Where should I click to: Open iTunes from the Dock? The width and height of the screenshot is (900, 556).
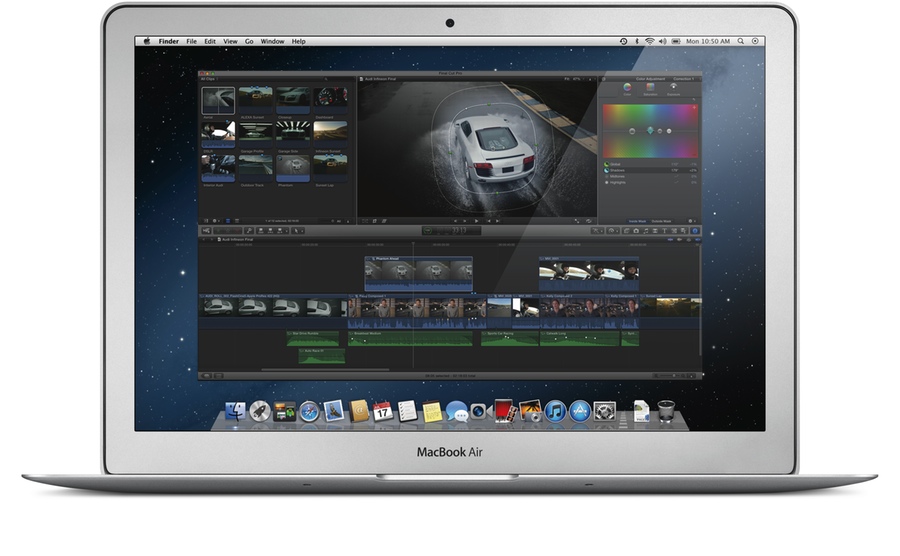click(554, 410)
